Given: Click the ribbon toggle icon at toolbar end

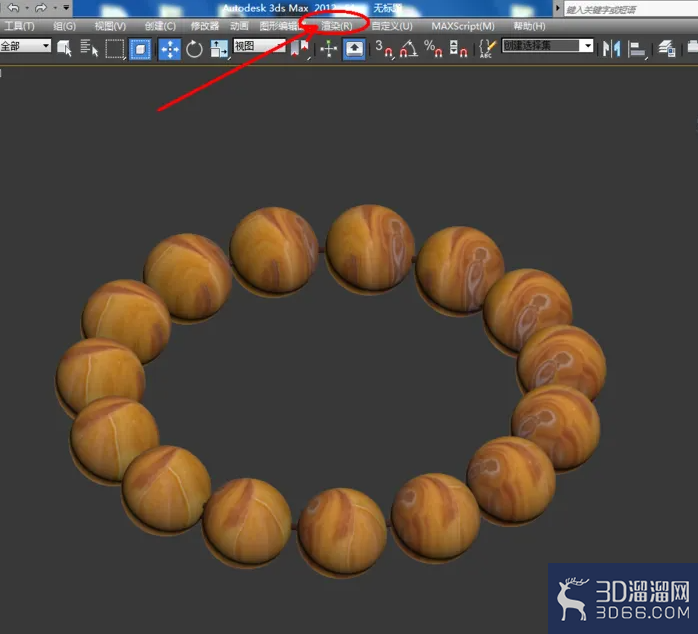Looking at the screenshot, I should pos(692,47).
